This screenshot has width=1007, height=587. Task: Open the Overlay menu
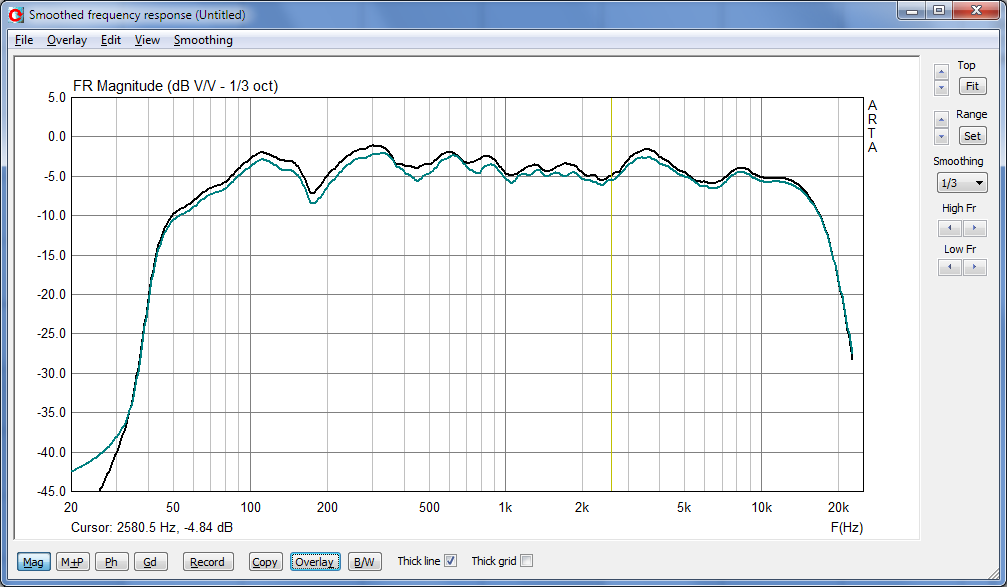tap(67, 40)
